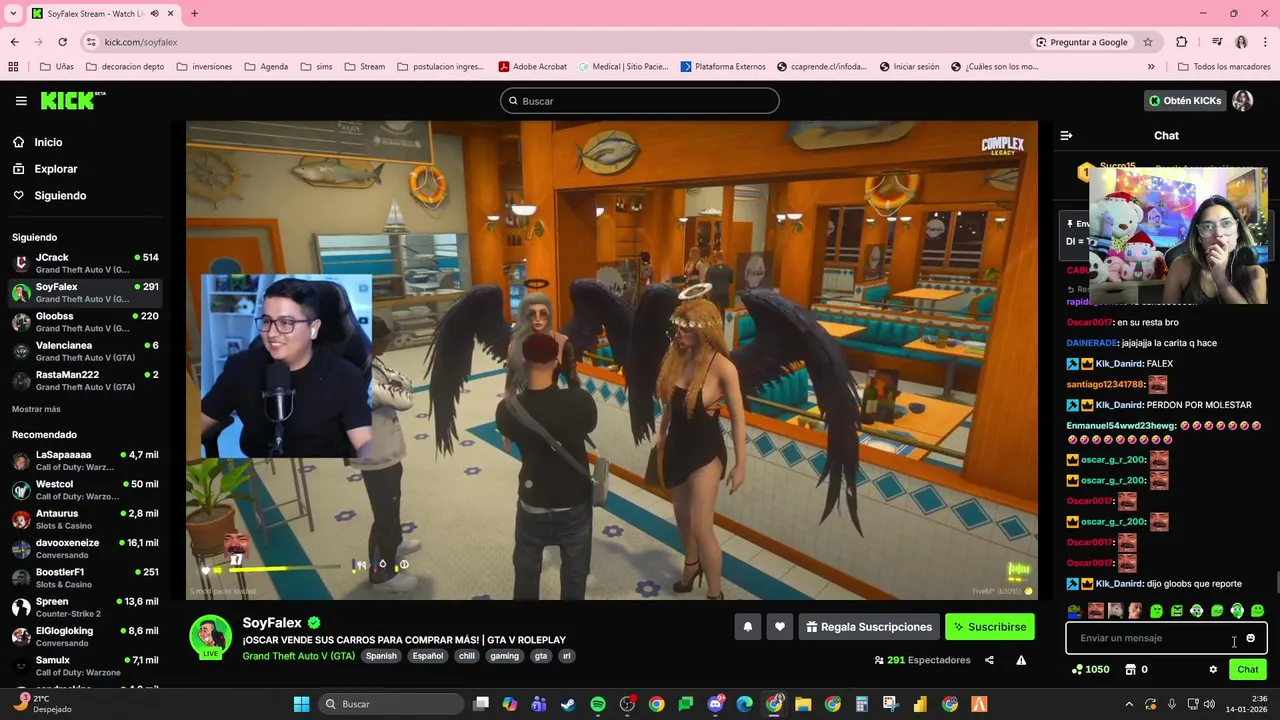Open LaSapaaaaa recommended channel
Image resolution: width=1280 pixels, height=720 pixels.
(x=85, y=460)
